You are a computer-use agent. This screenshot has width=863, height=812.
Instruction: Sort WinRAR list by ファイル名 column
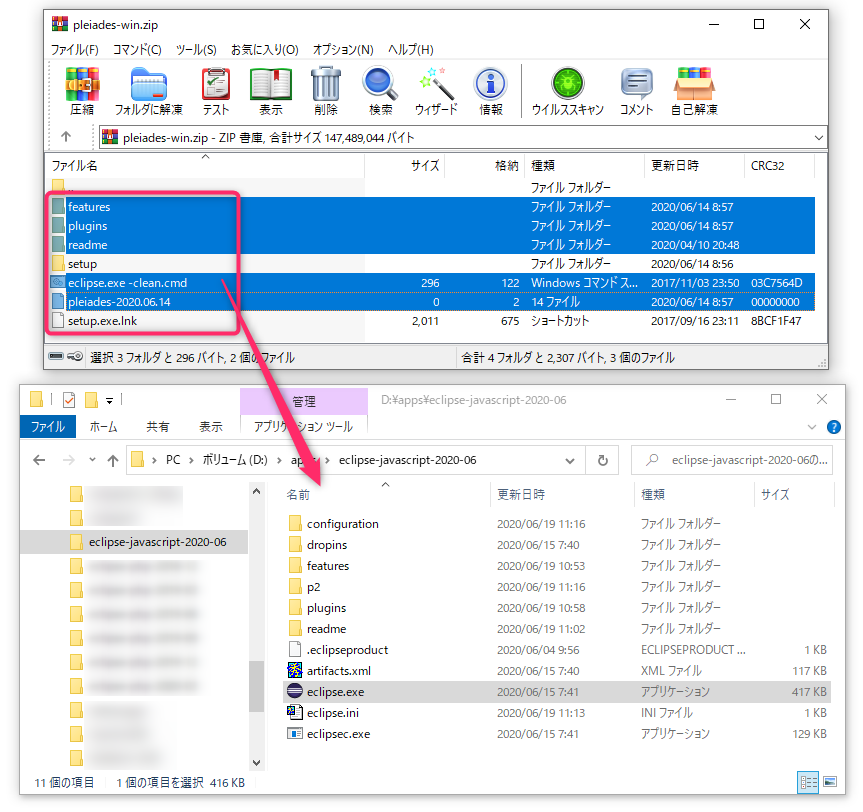[205, 166]
